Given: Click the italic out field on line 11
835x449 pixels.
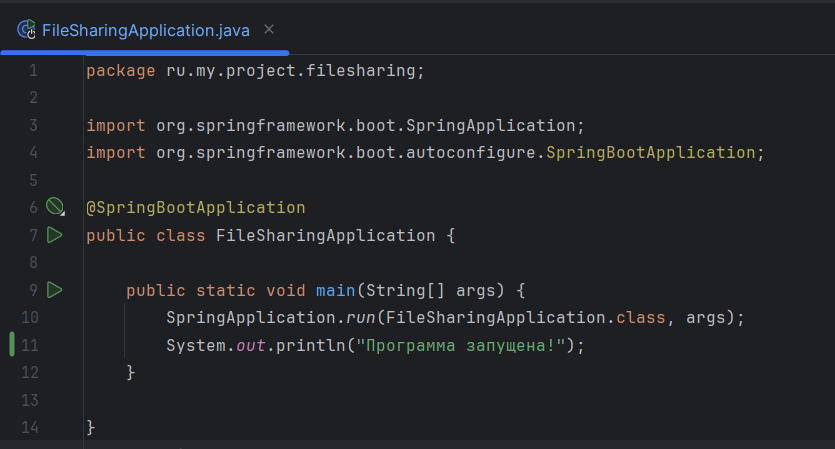Looking at the screenshot, I should [250, 345].
